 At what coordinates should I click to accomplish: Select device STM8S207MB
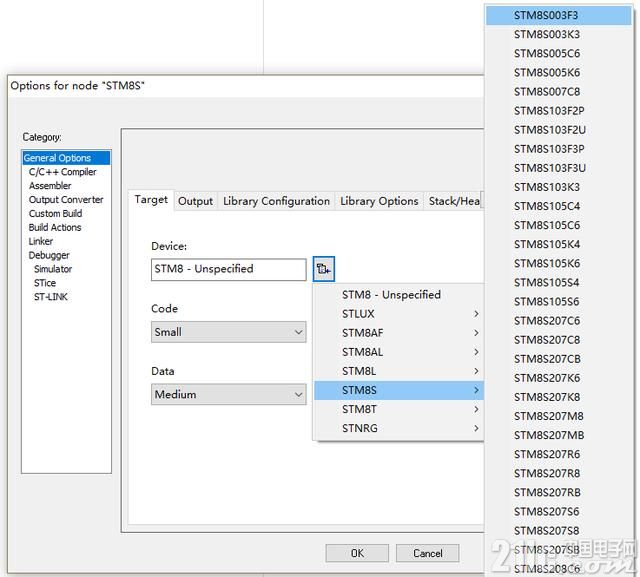[558, 435]
